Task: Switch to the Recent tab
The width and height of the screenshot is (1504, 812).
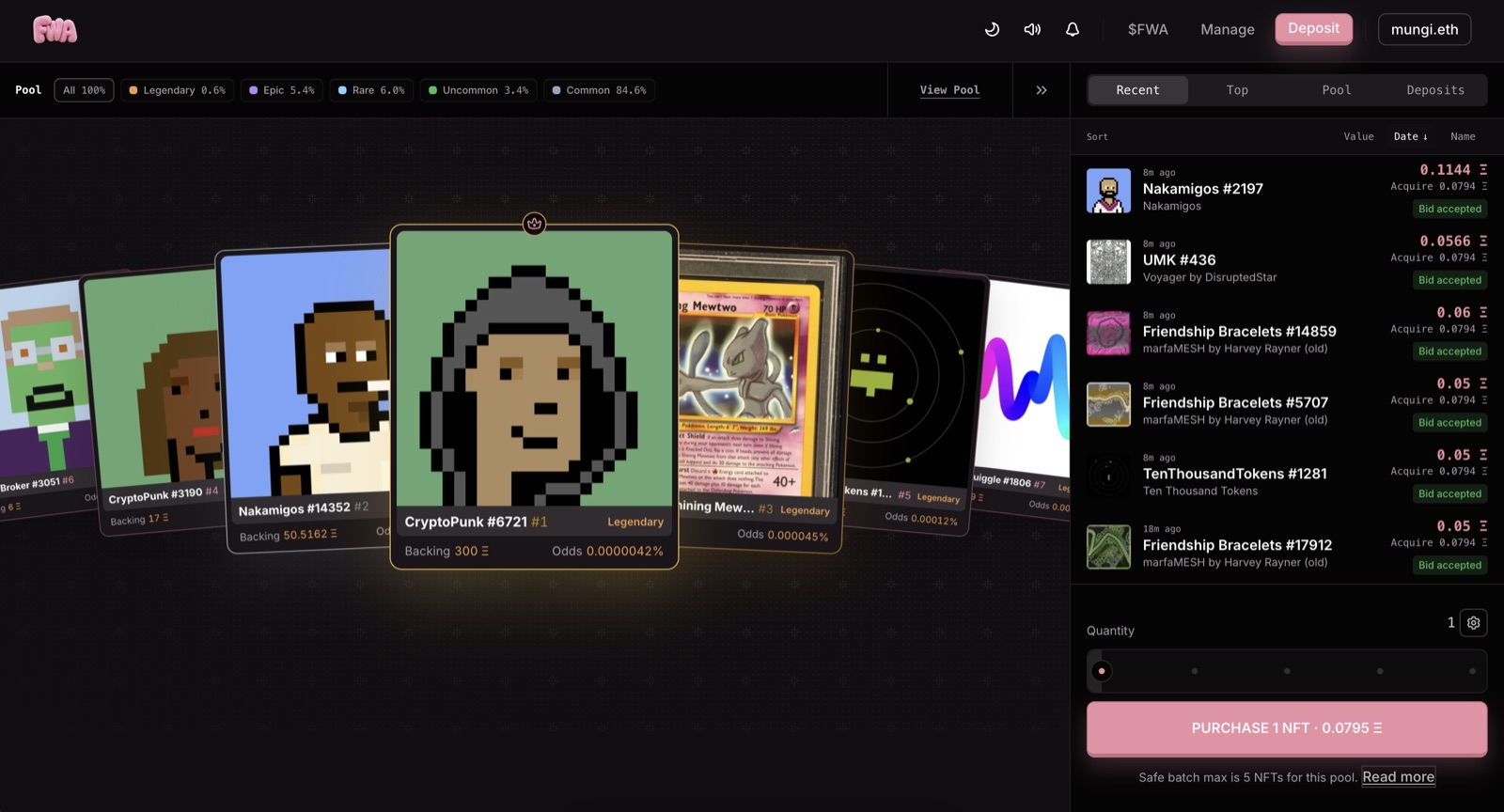Action: pyautogui.click(x=1137, y=90)
